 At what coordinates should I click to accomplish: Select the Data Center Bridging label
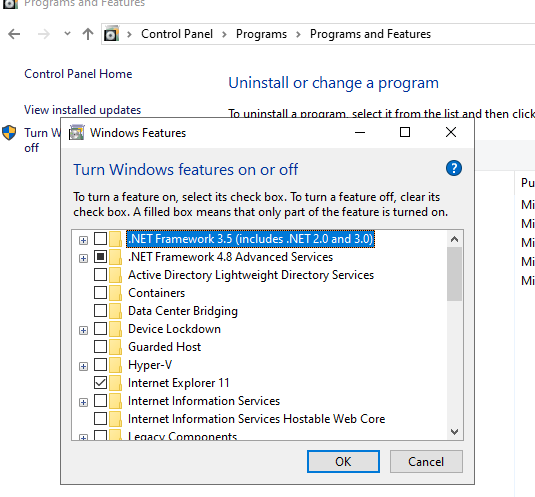click(x=183, y=311)
